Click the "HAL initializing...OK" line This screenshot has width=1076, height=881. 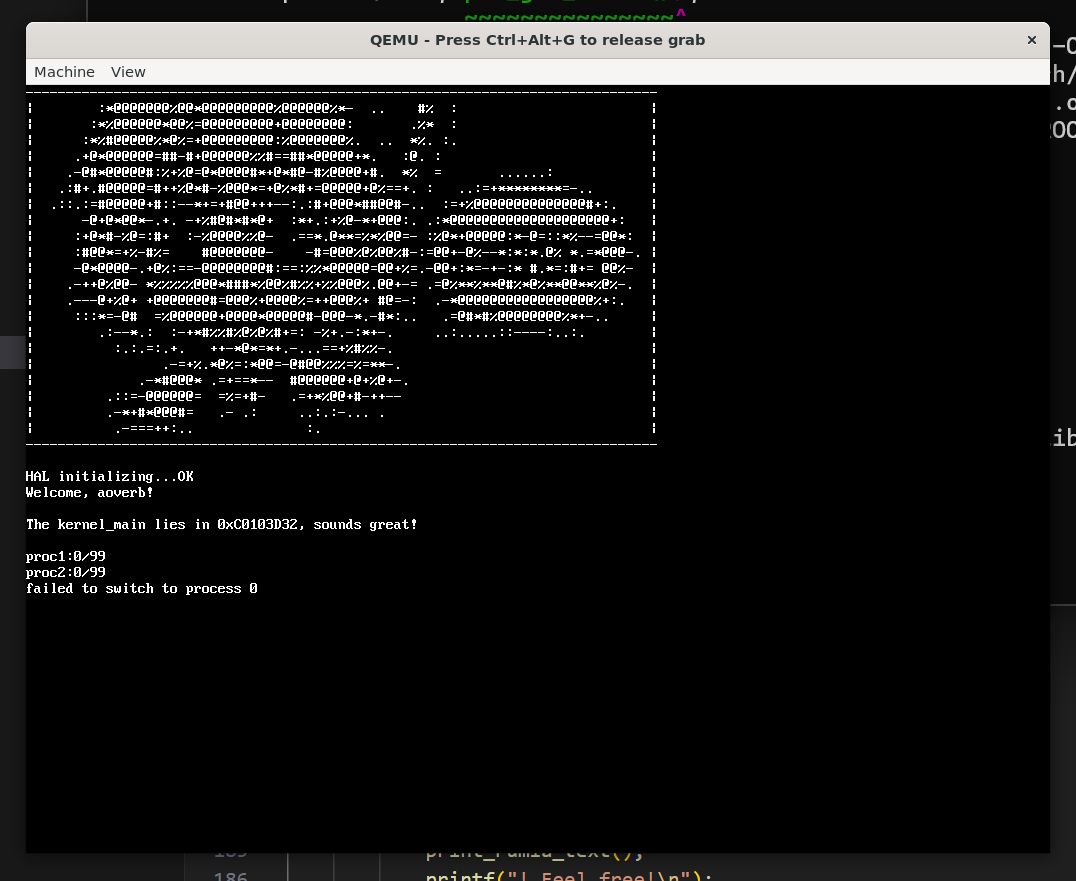coord(110,477)
